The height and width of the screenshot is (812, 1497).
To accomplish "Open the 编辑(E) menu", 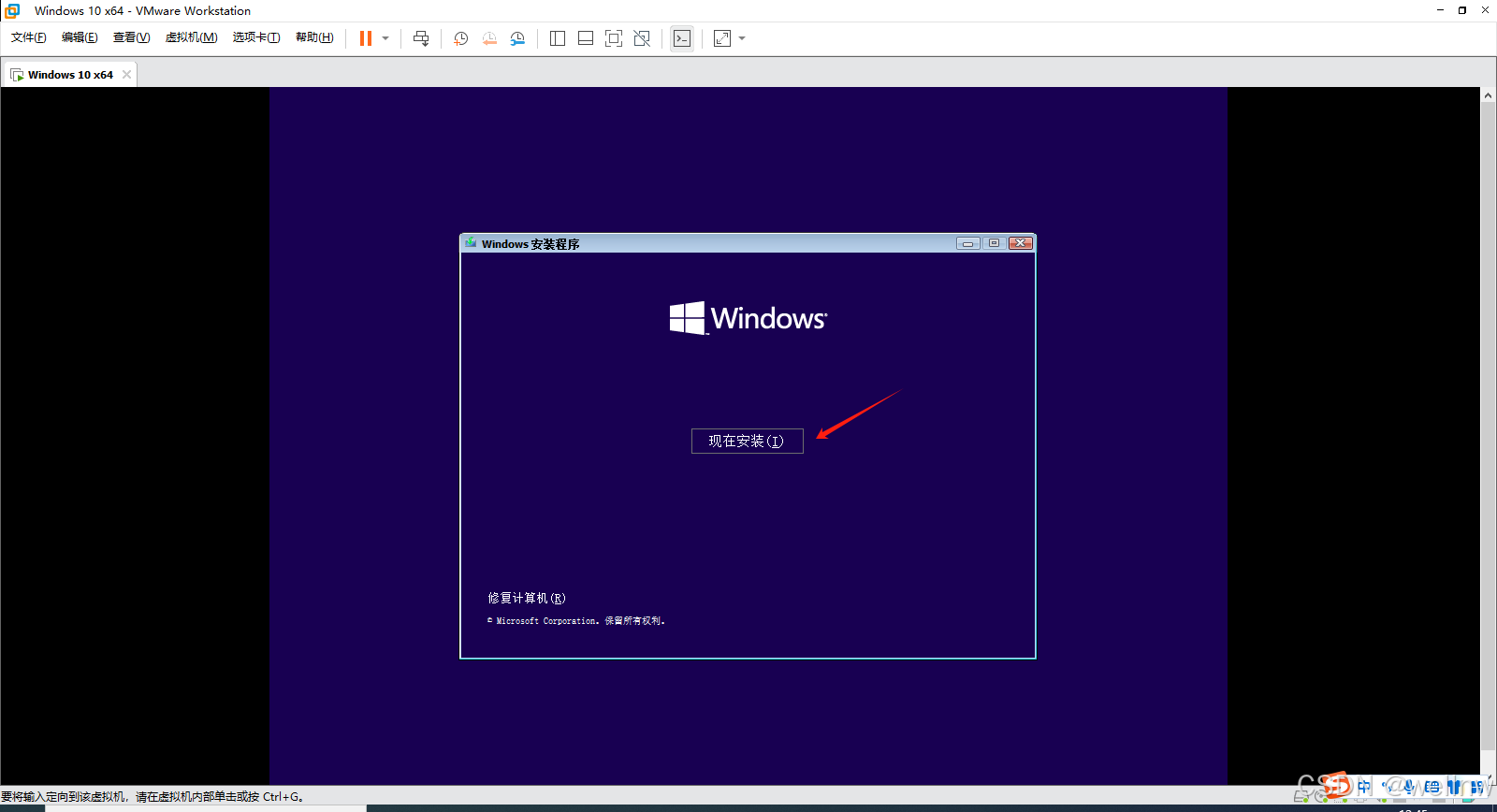I will (80, 37).
